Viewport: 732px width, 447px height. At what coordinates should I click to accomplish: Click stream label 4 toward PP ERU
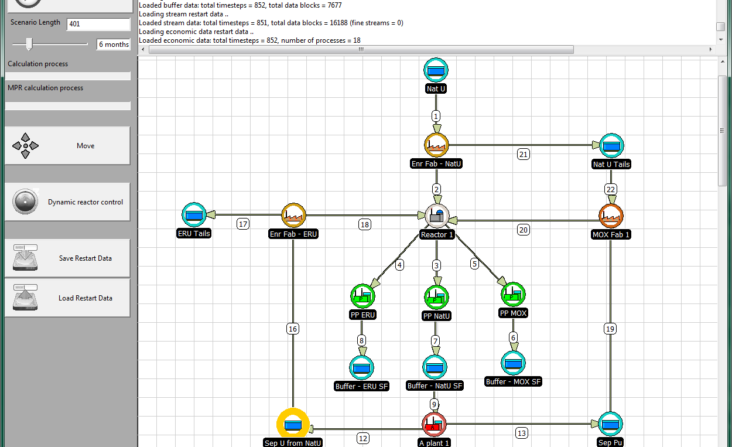[399, 265]
